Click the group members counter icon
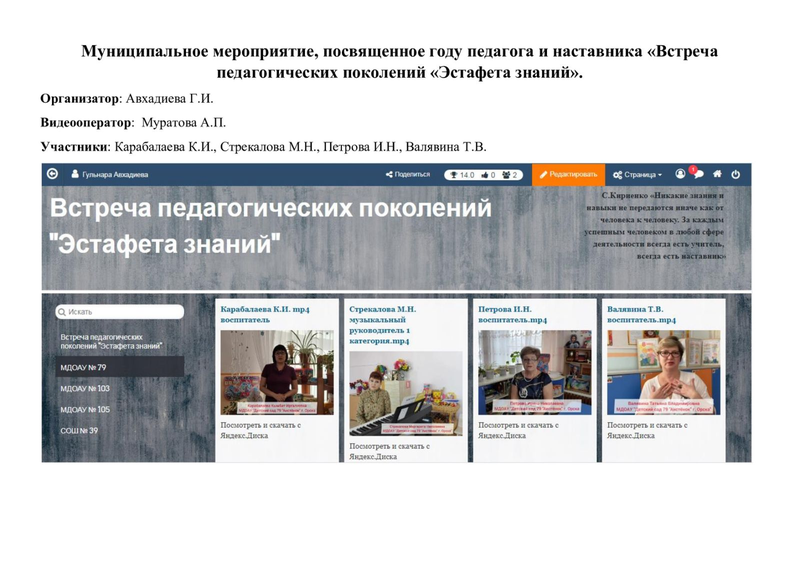 tap(510, 174)
